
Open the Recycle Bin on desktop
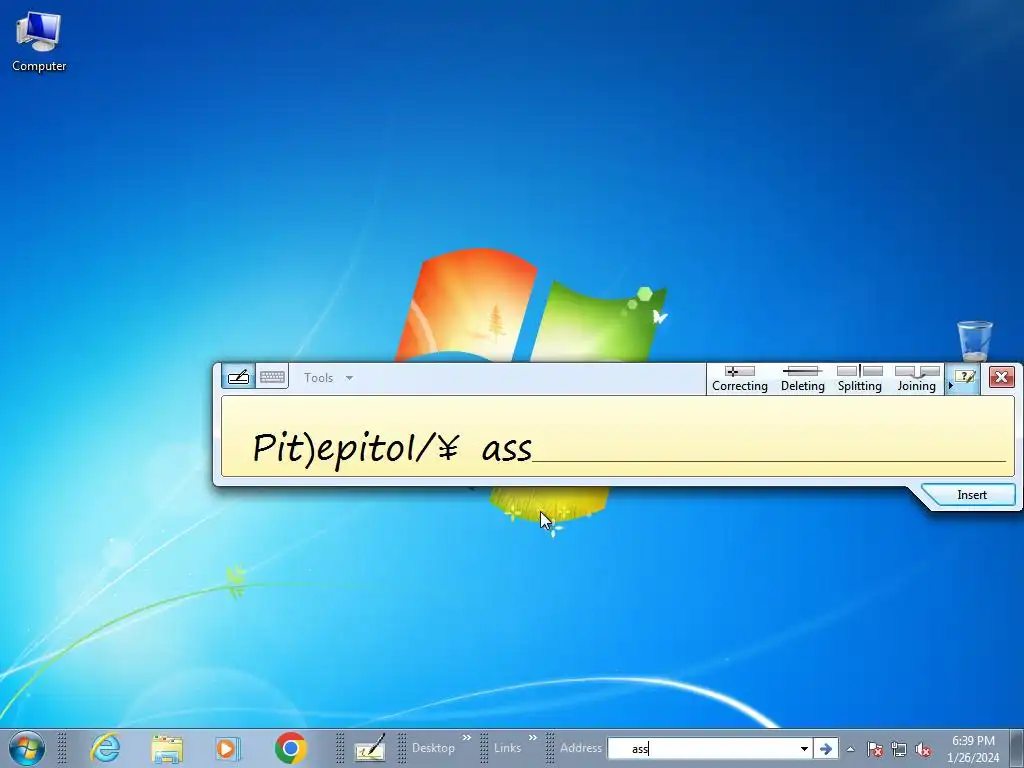pos(974,341)
